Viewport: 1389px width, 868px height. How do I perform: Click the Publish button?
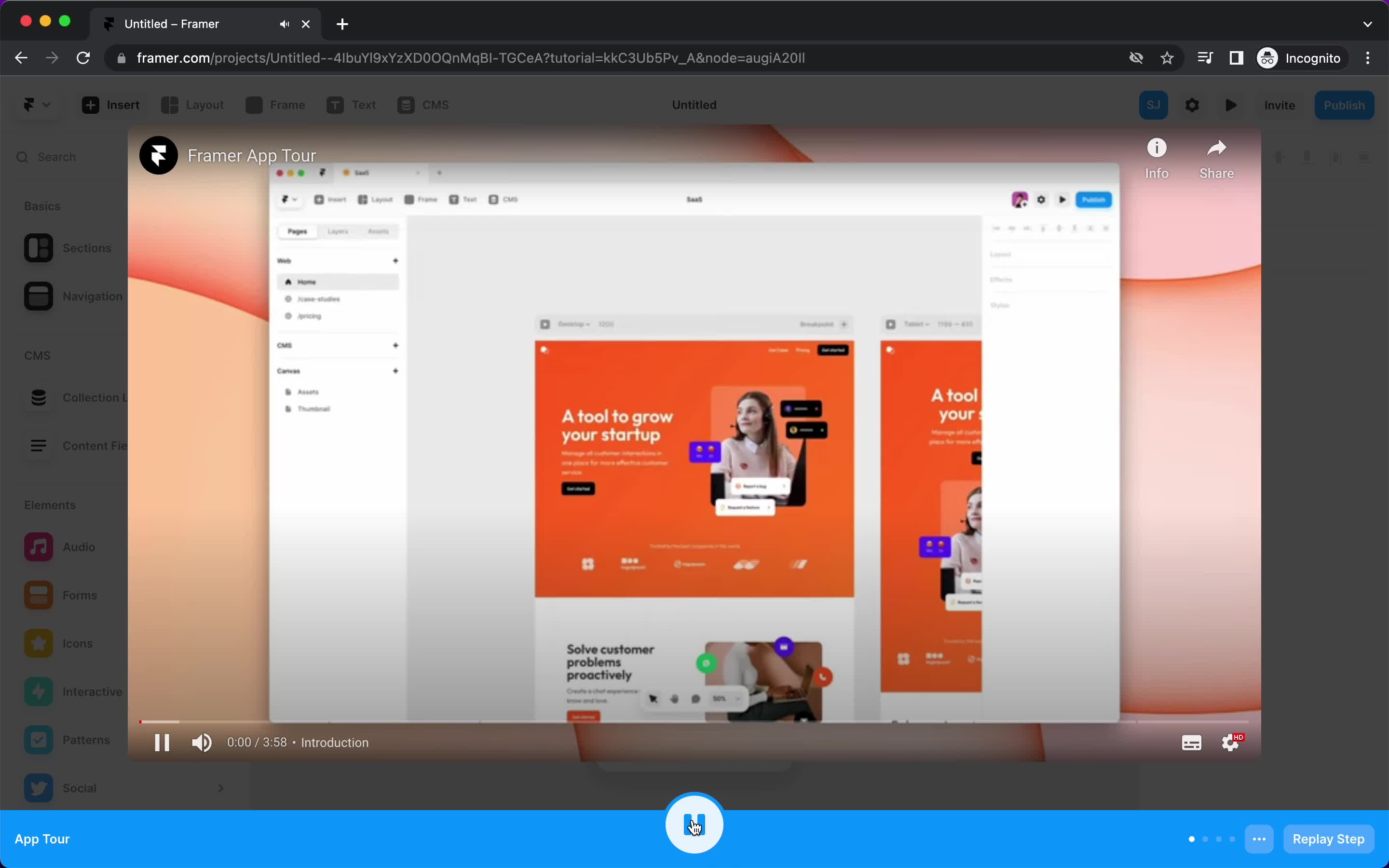[1343, 105]
